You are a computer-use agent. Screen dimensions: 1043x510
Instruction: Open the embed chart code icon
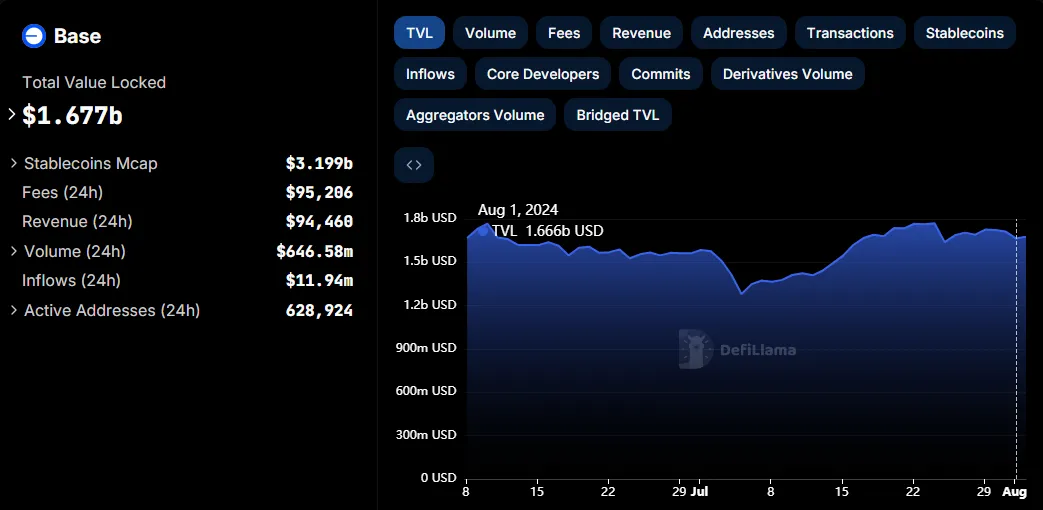point(414,165)
